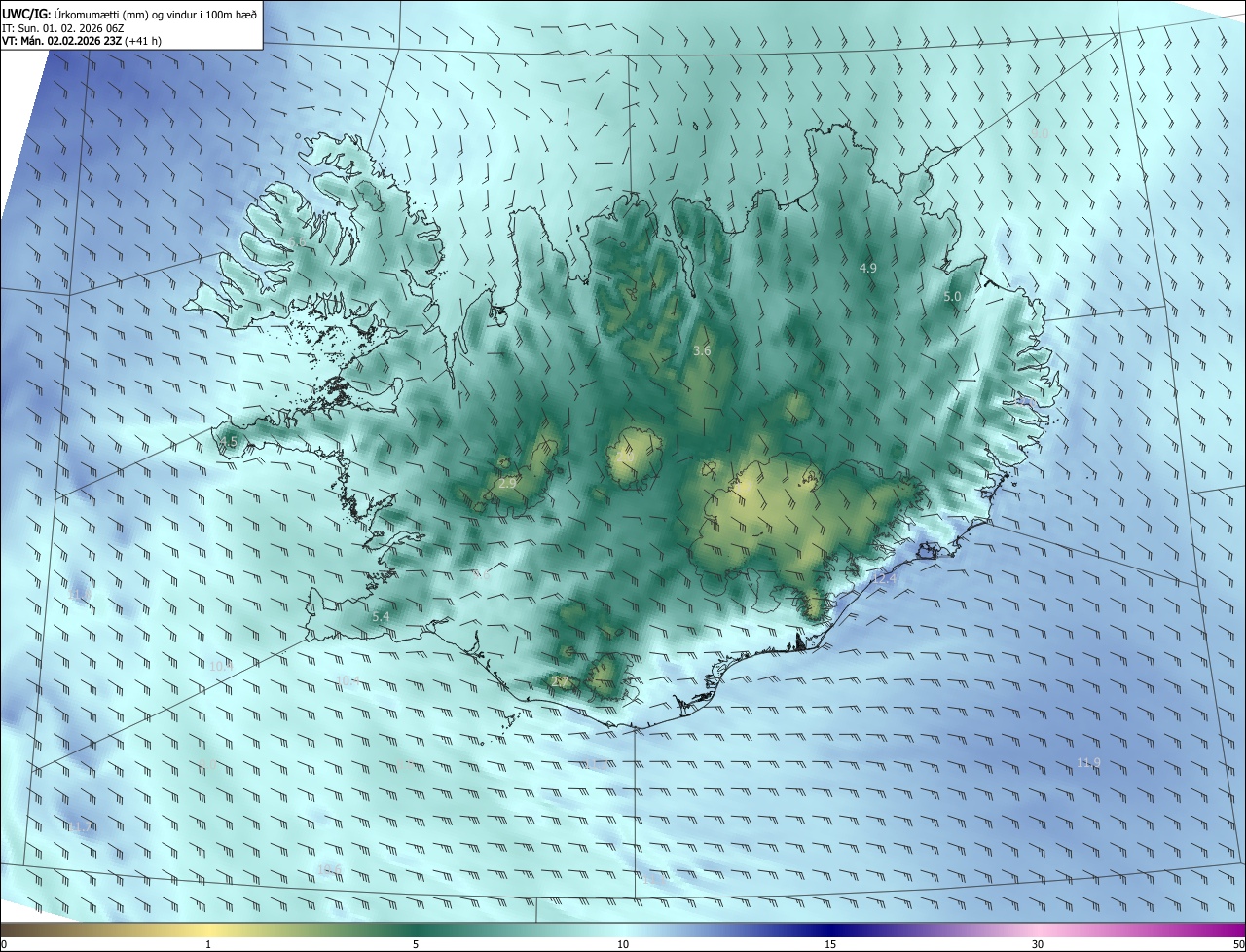This screenshot has height=952, width=1246.
Task: Click the 0 tick on the colour scale
Action: [x=4, y=945]
